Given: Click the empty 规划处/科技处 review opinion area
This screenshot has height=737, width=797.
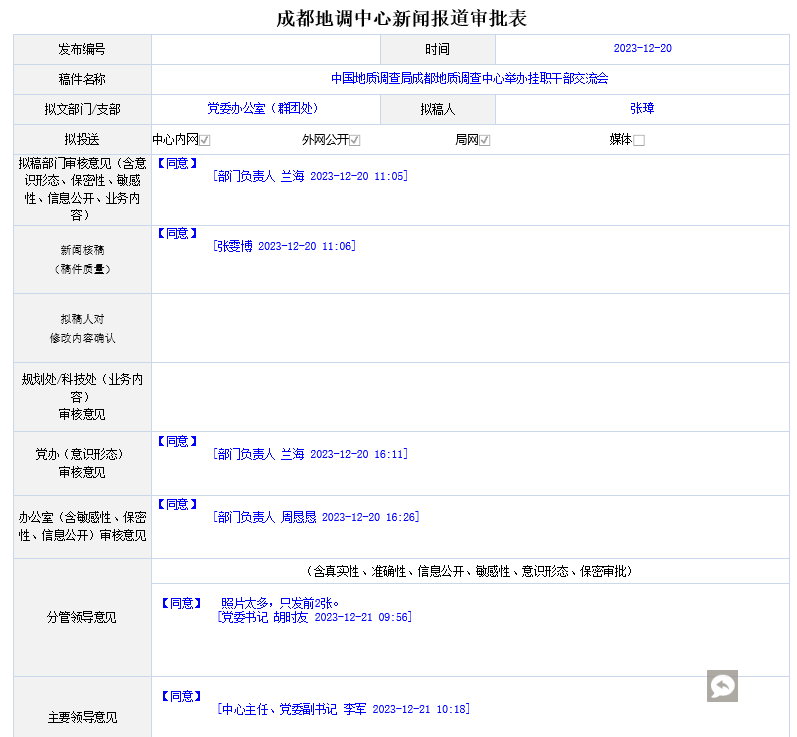Looking at the screenshot, I should [x=469, y=397].
